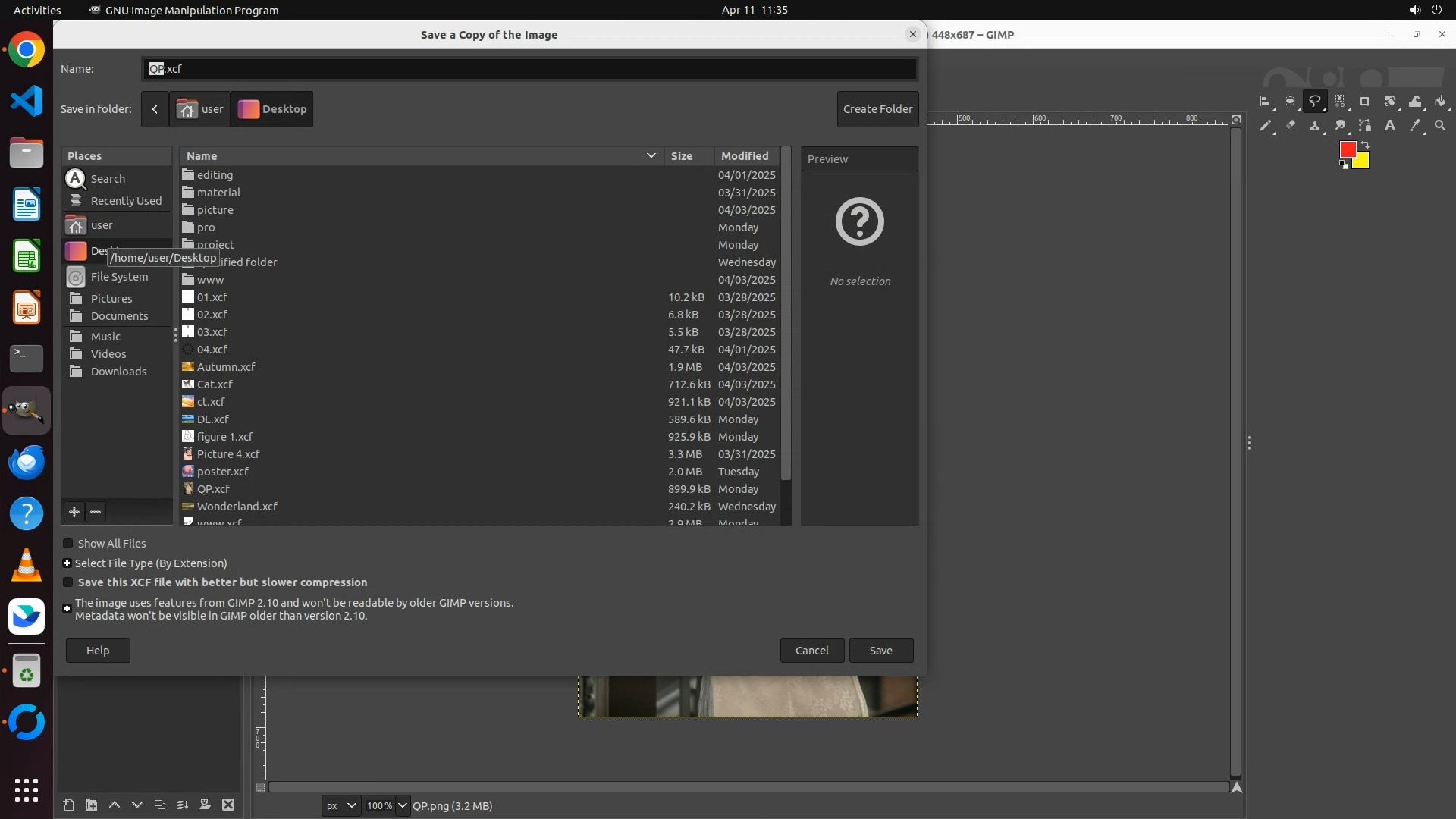Select the Eraser tool
The height and width of the screenshot is (819, 1456).
click(1290, 126)
